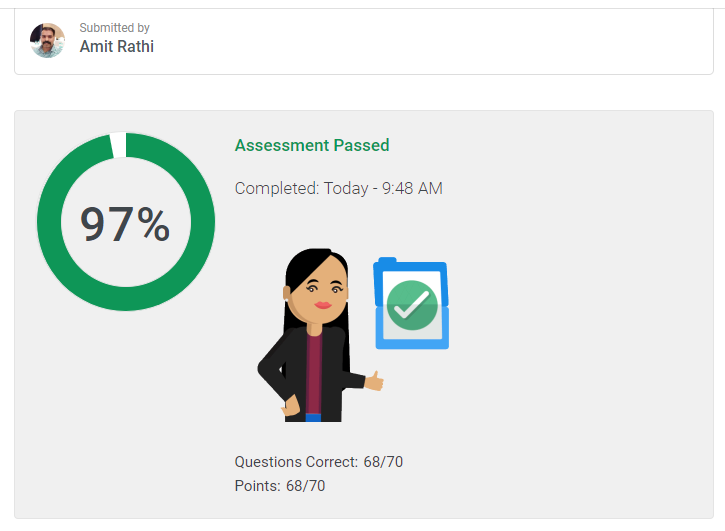Viewport: 725px width, 531px height.
Task: Click the Questions Correct 68/70 line
Action: 319,462
